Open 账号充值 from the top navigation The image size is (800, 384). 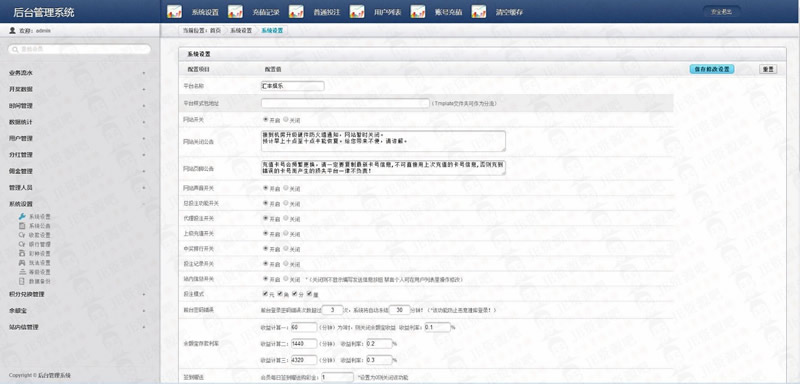pos(448,12)
